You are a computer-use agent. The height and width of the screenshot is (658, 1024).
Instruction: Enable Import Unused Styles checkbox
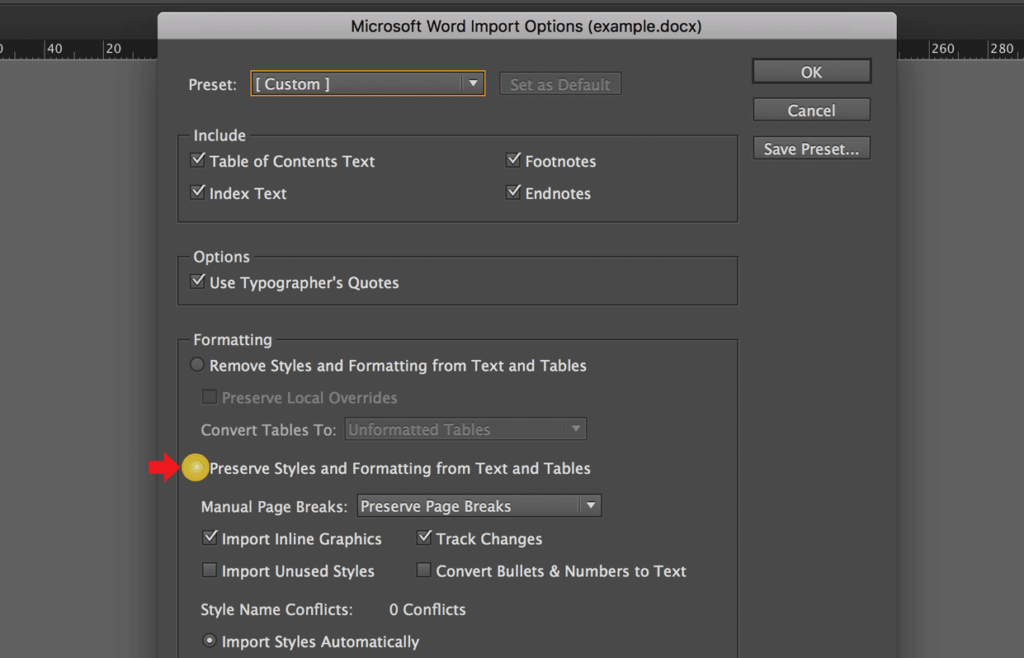(x=209, y=570)
